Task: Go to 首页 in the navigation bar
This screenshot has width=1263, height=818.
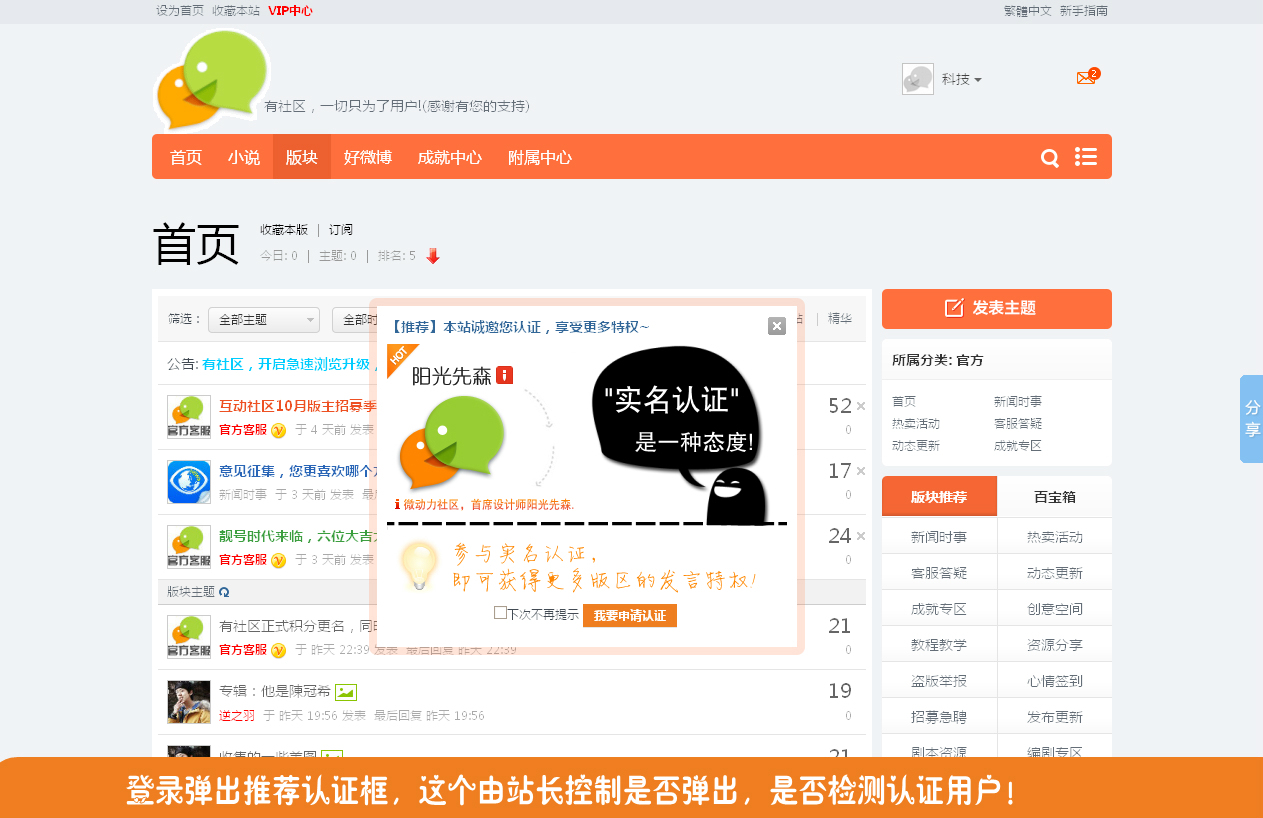Action: (186, 158)
